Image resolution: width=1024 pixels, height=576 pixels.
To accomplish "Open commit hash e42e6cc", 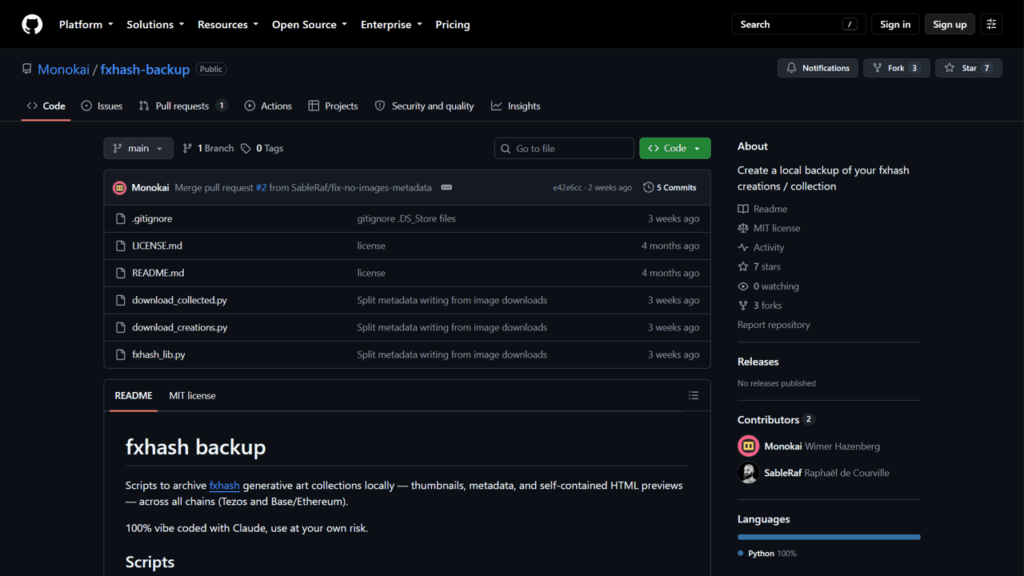I will click(x=567, y=187).
